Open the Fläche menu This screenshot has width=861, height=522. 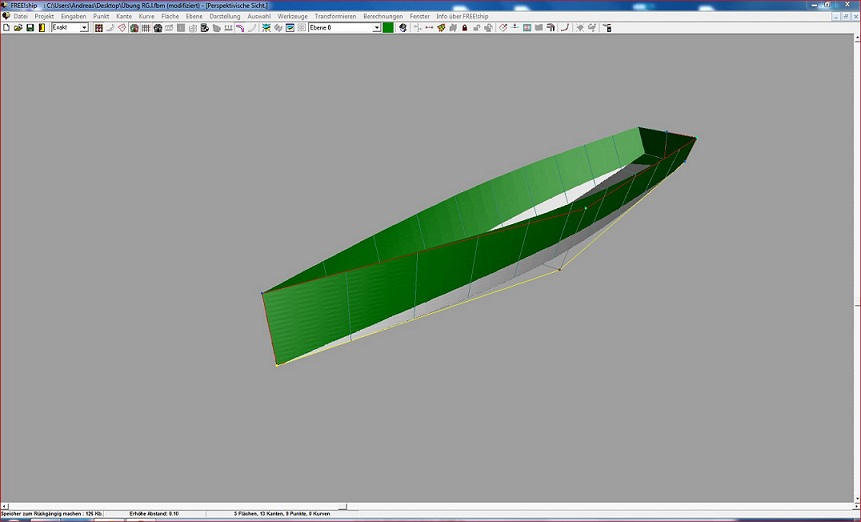(170, 17)
